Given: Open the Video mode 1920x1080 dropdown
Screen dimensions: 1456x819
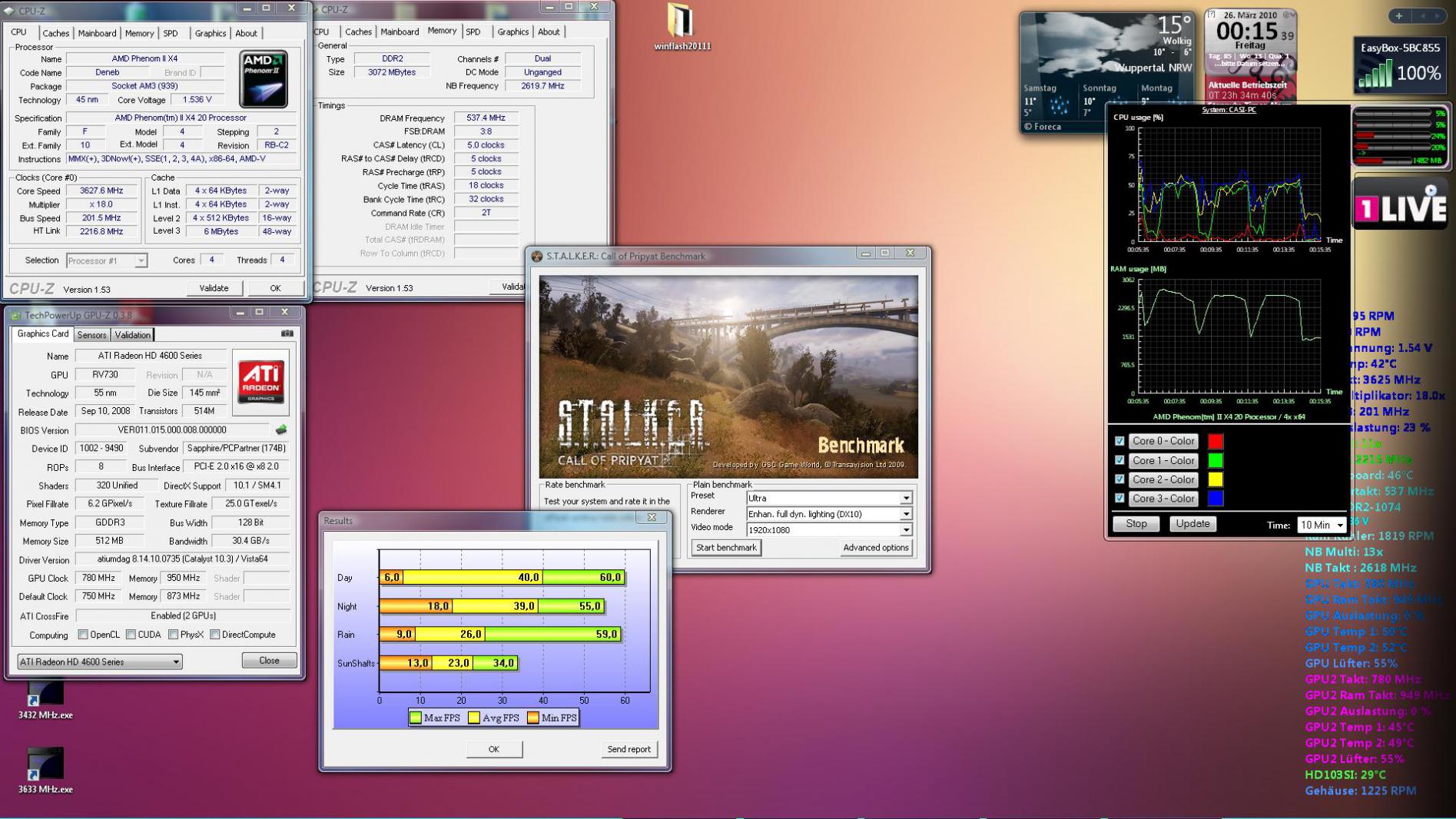Looking at the screenshot, I should (906, 530).
